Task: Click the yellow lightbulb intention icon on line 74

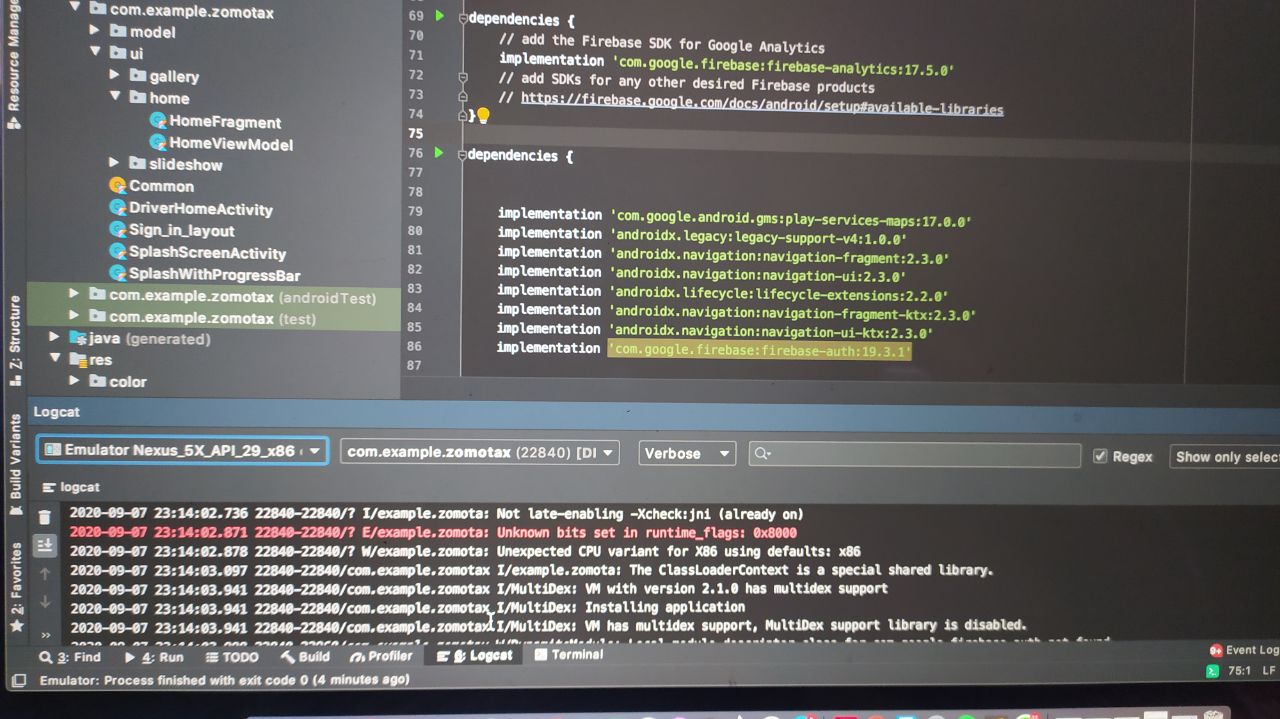Action: [x=483, y=115]
